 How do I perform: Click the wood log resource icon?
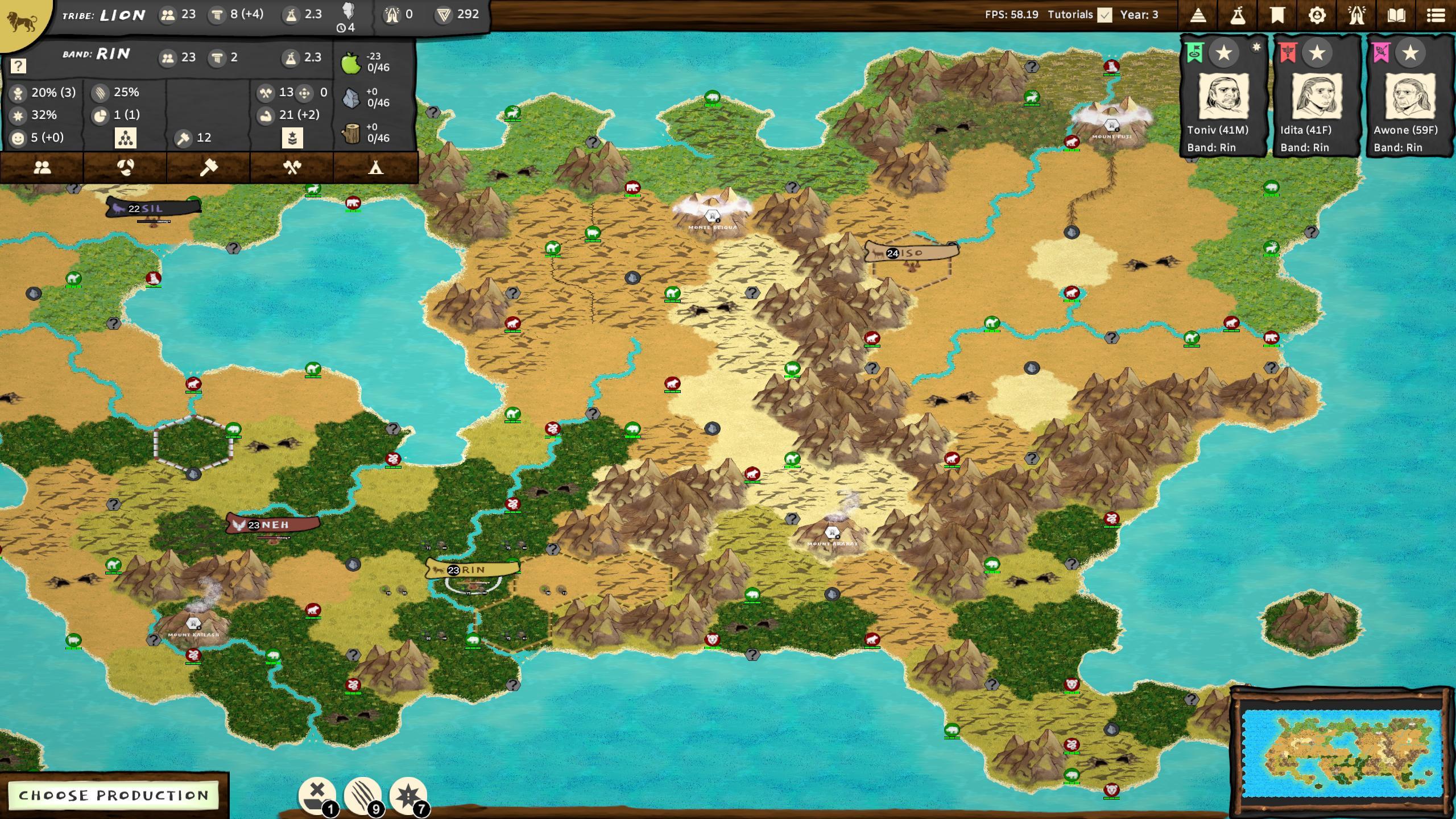tap(351, 133)
